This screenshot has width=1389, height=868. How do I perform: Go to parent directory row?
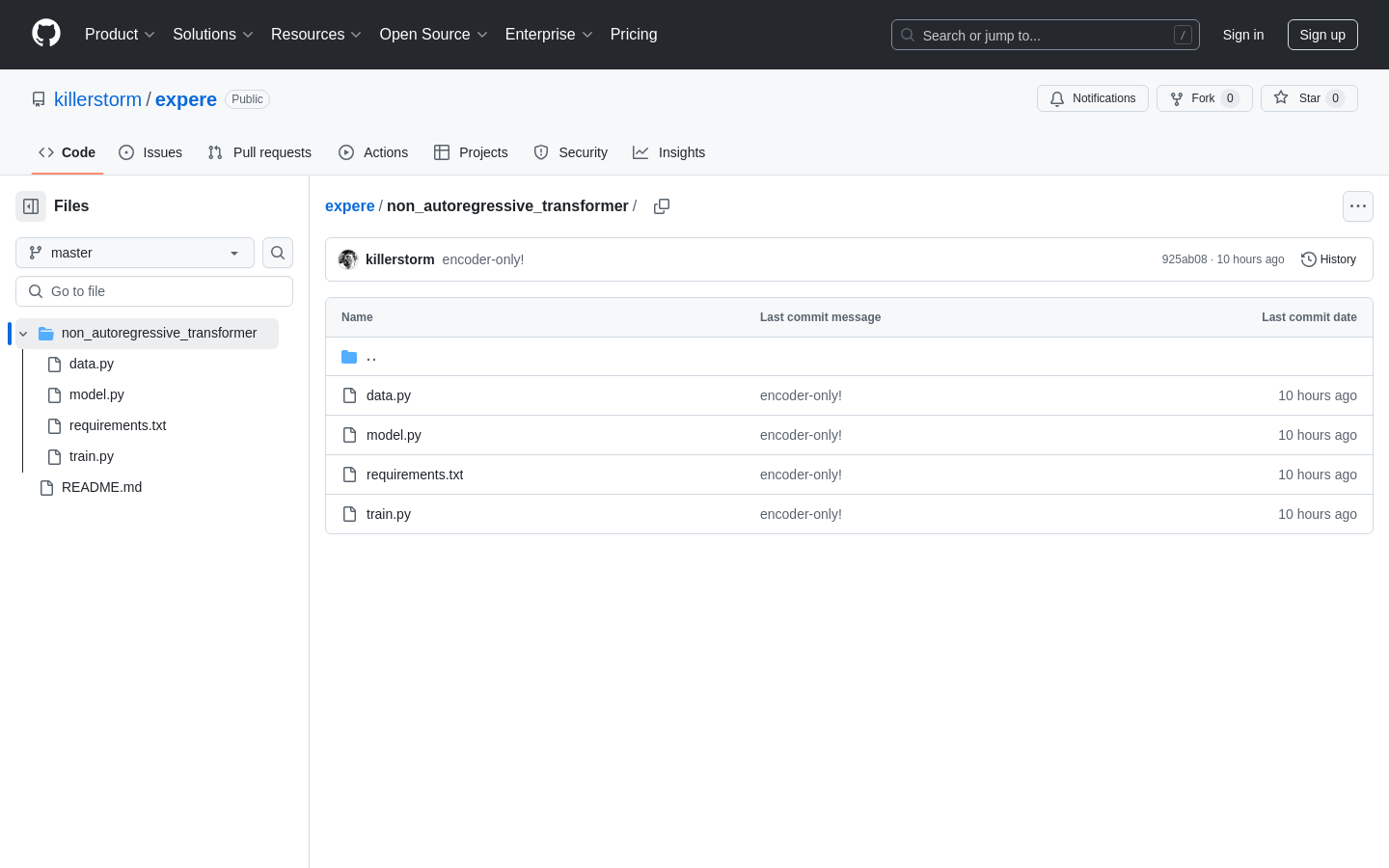tap(849, 357)
